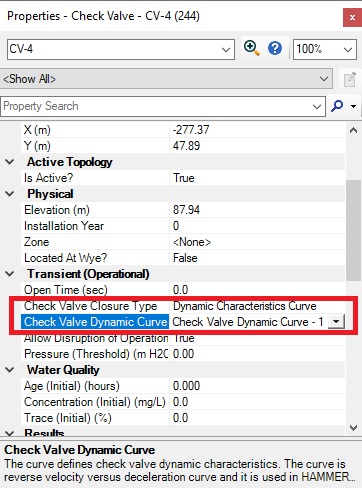This screenshot has width=362, height=488.
Task: Open the blue Help question-mark icon
Action: [275, 49]
